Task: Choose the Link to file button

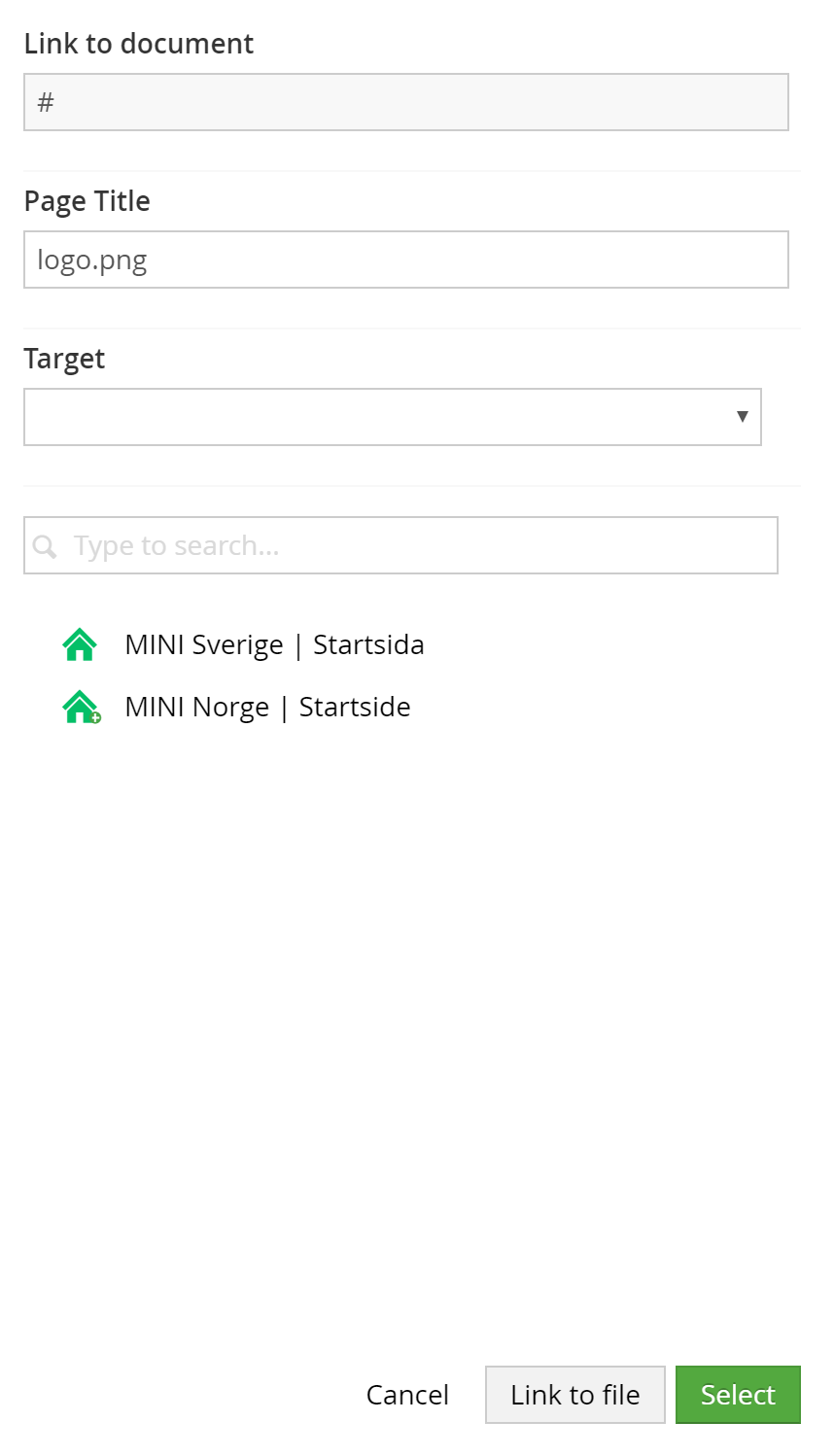Action: tap(575, 1395)
